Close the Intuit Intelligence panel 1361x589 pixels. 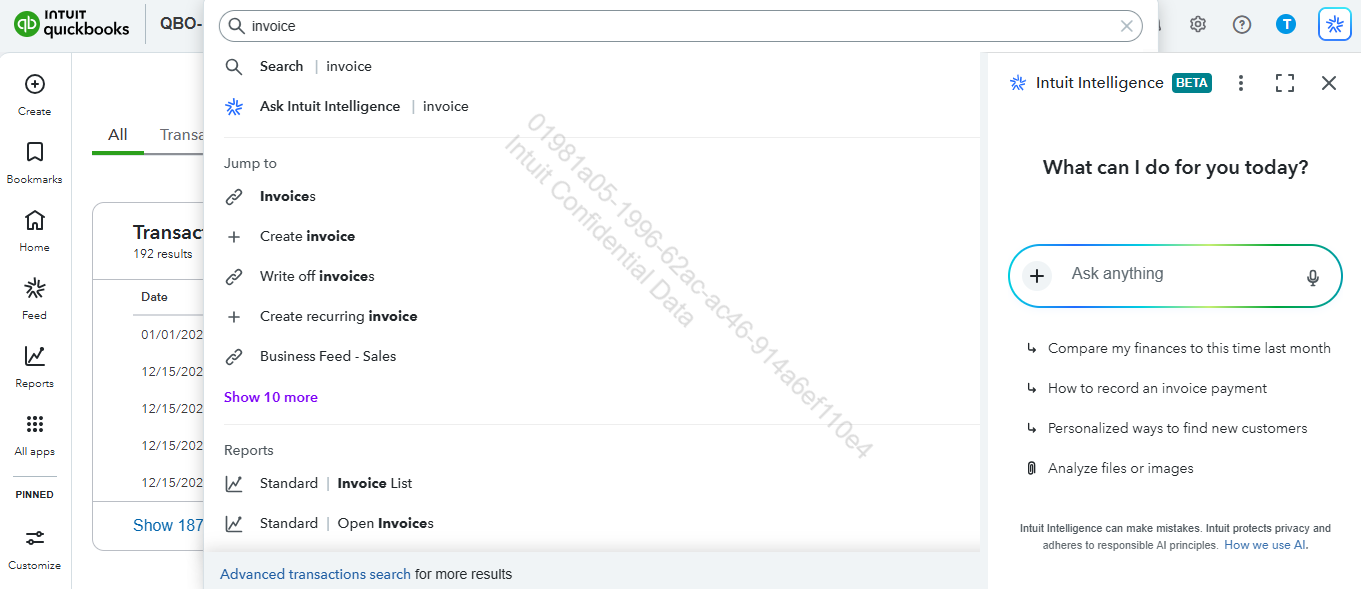point(1329,83)
